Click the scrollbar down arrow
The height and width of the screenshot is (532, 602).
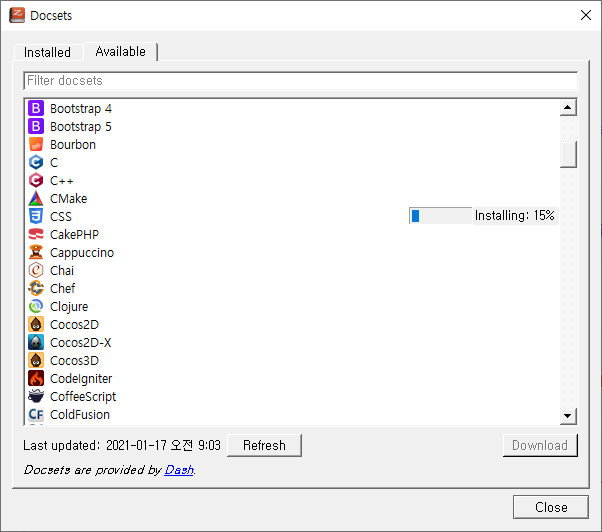point(568,416)
